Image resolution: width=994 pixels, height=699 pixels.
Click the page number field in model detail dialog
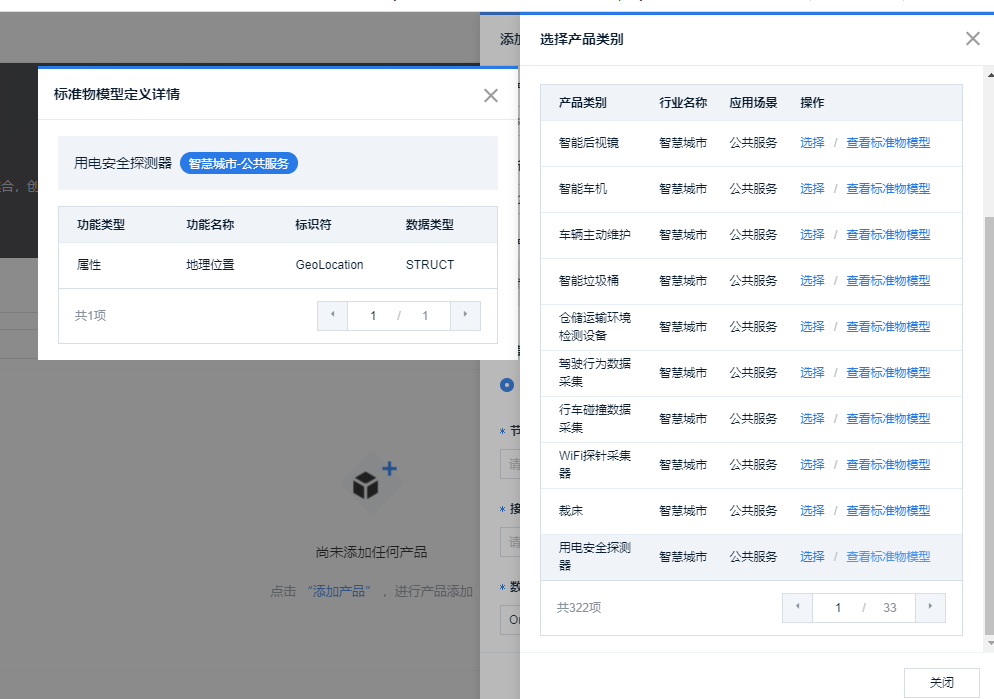click(373, 316)
